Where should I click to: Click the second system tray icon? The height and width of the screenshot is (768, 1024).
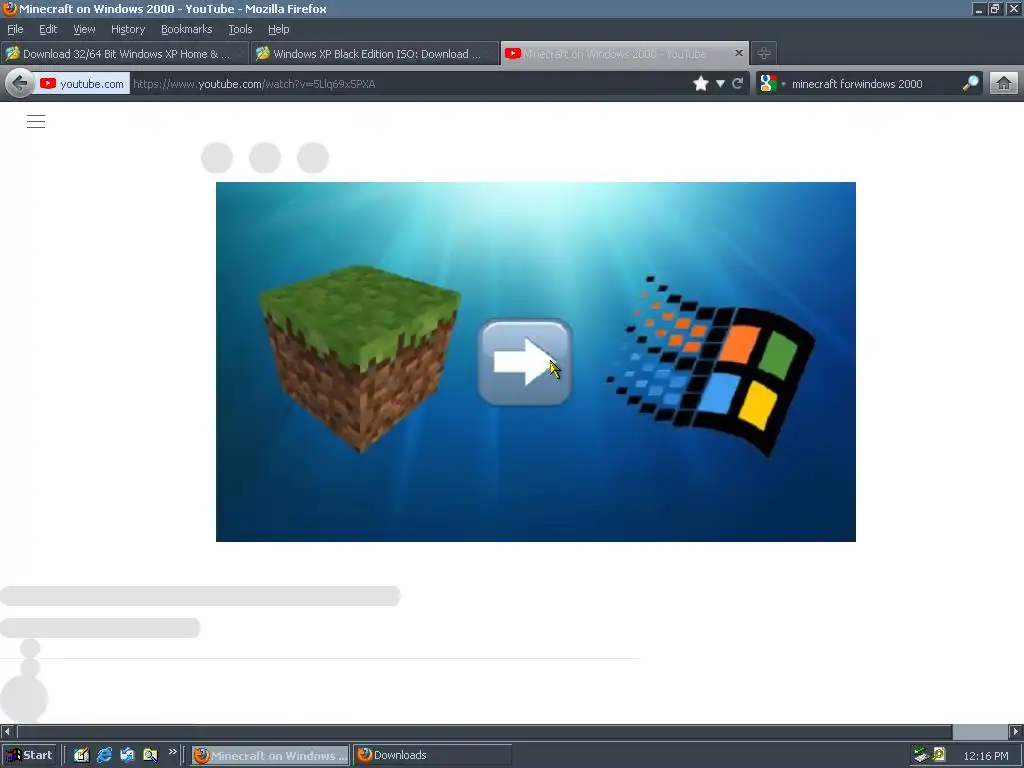click(x=939, y=755)
